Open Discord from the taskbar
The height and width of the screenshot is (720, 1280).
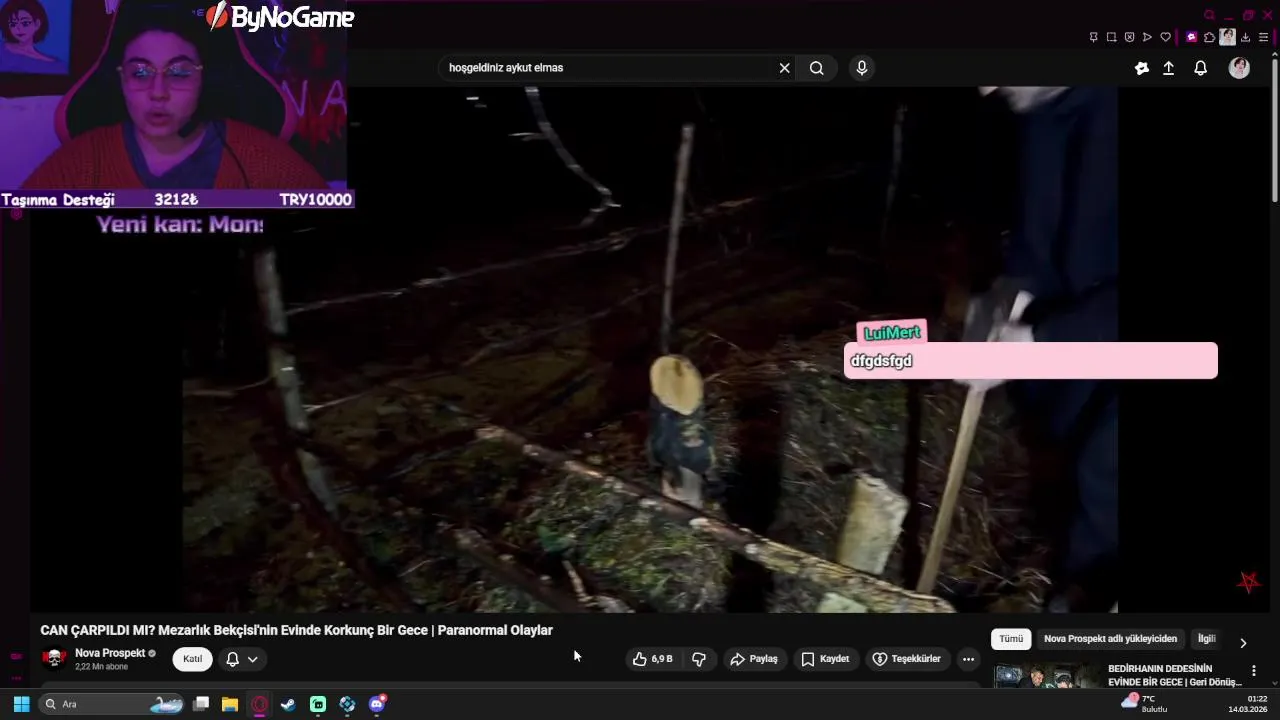pos(377,704)
